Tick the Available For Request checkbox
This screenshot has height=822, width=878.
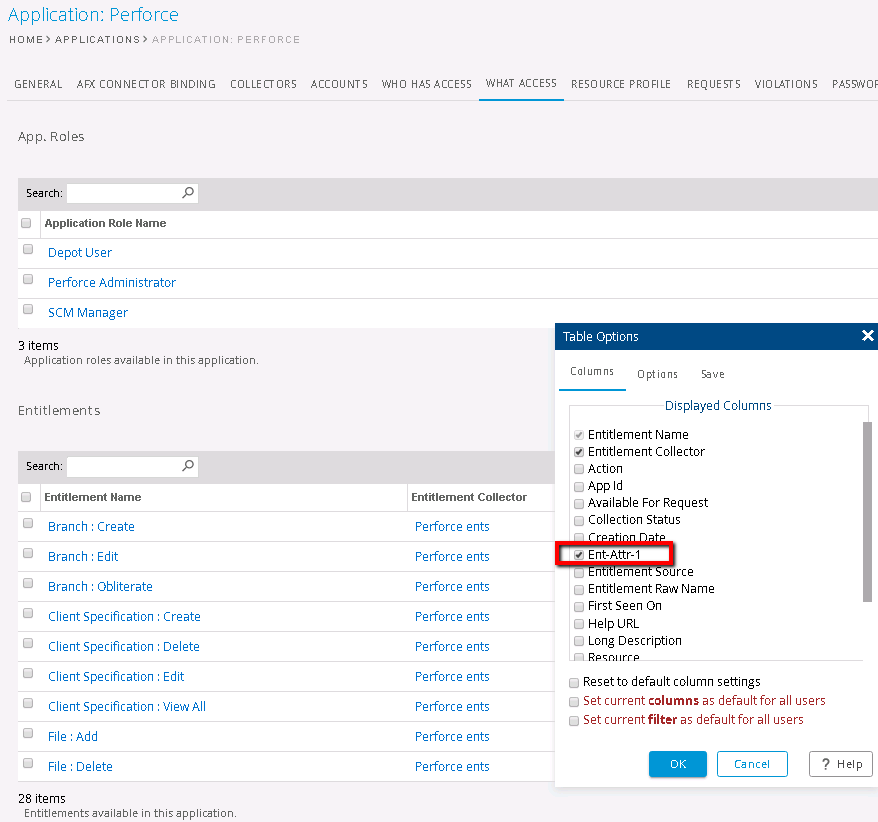579,503
